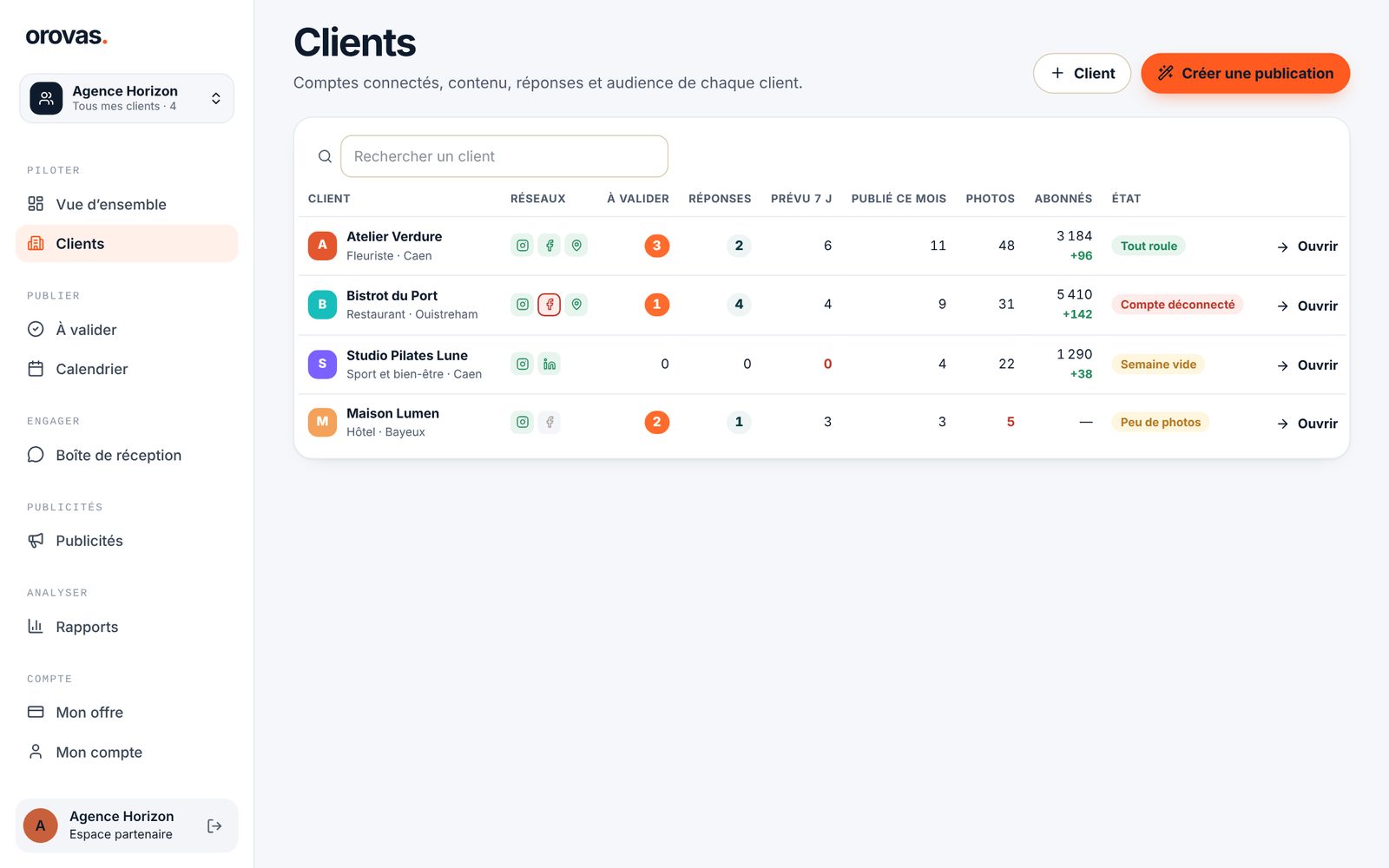Click Ouvrir for Bistrot du Port

[x=1307, y=306]
